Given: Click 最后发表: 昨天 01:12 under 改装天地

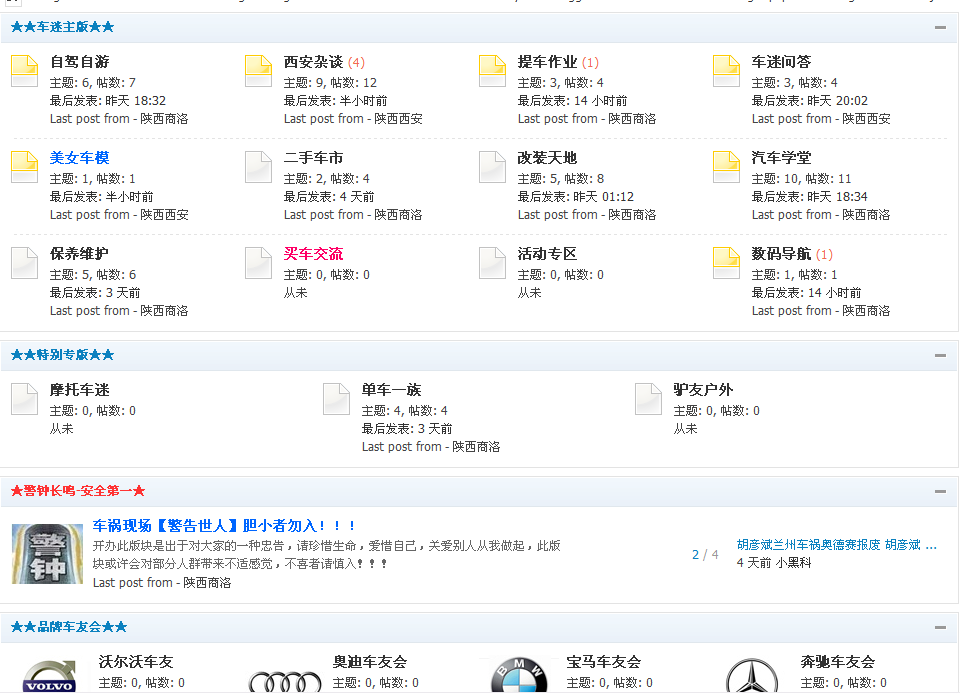Looking at the screenshot, I should point(576,196).
